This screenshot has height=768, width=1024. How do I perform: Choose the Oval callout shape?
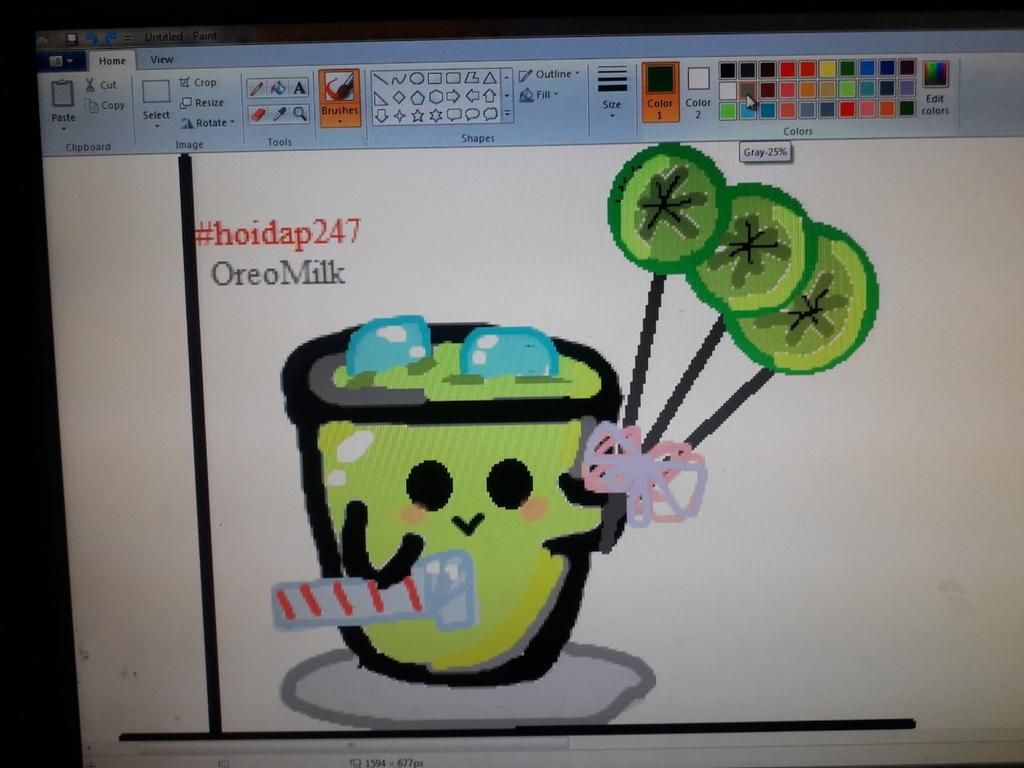click(x=472, y=115)
